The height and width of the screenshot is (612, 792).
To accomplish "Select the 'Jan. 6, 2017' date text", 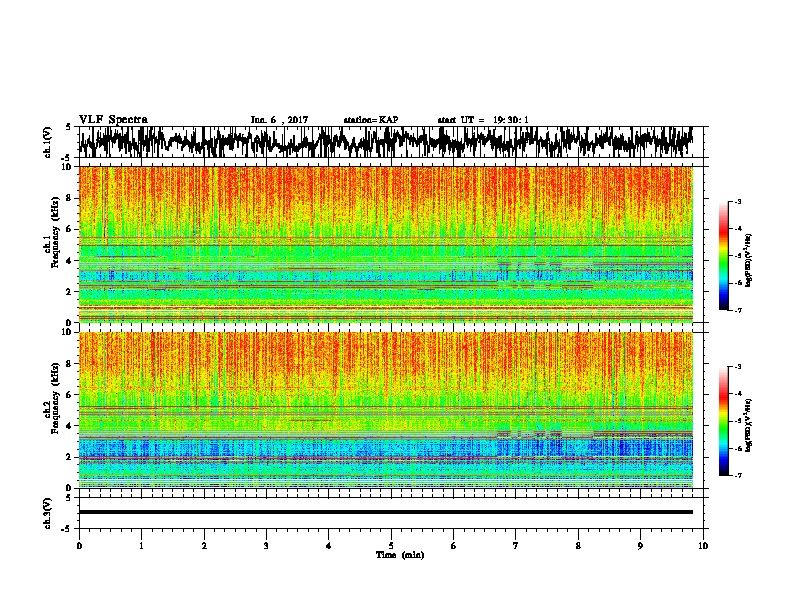I will pos(279,120).
